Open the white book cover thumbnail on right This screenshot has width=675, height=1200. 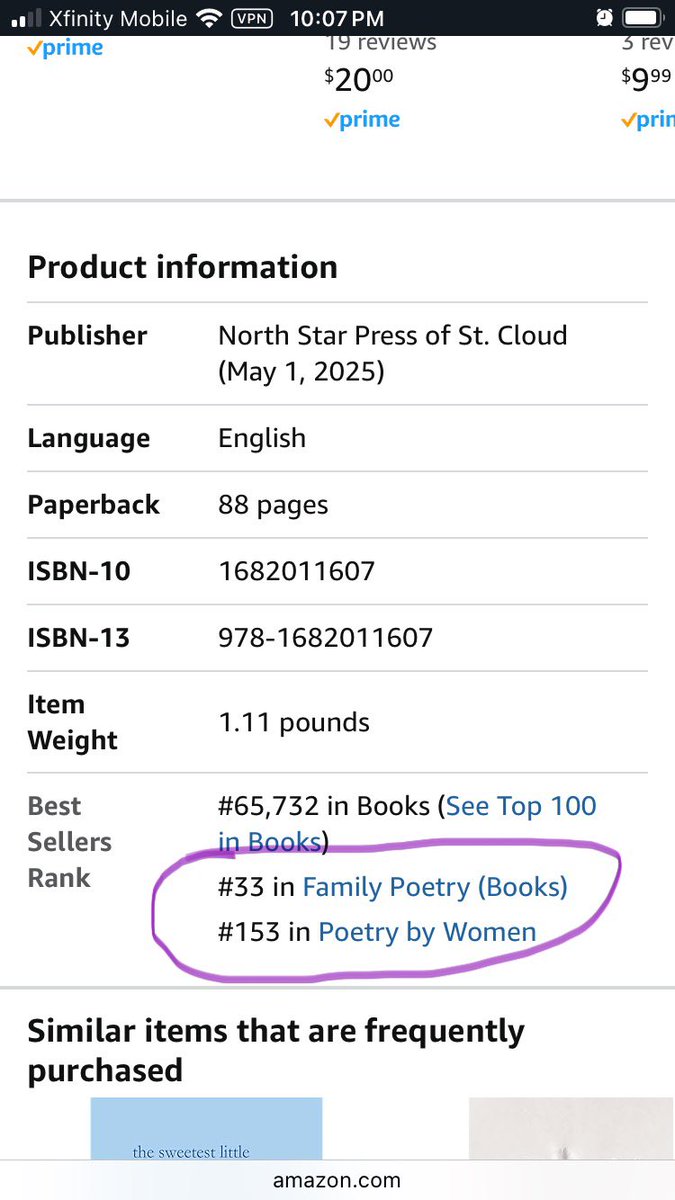tap(572, 1129)
